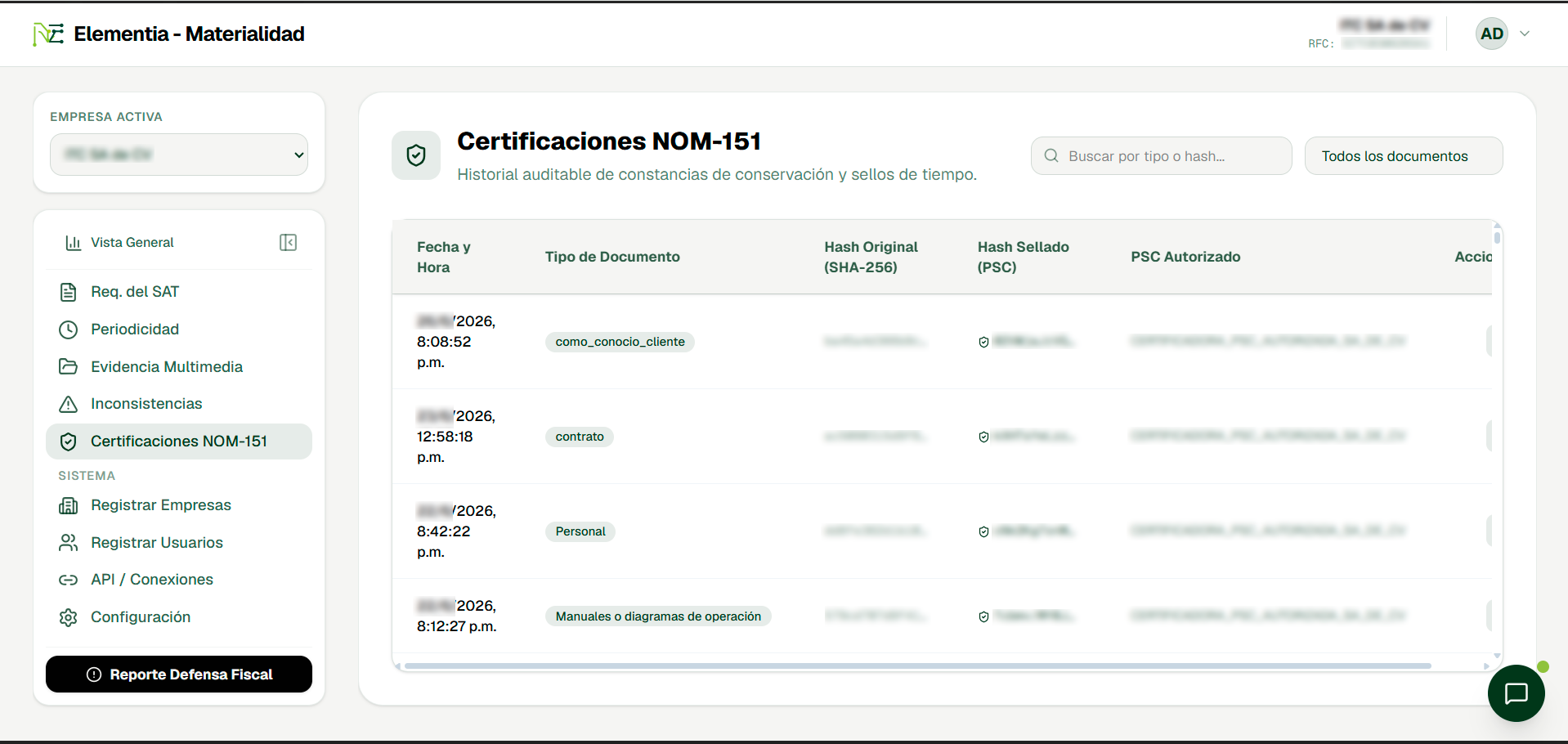Click the API / Conexiones link icon
1568x744 pixels.
[x=69, y=580]
